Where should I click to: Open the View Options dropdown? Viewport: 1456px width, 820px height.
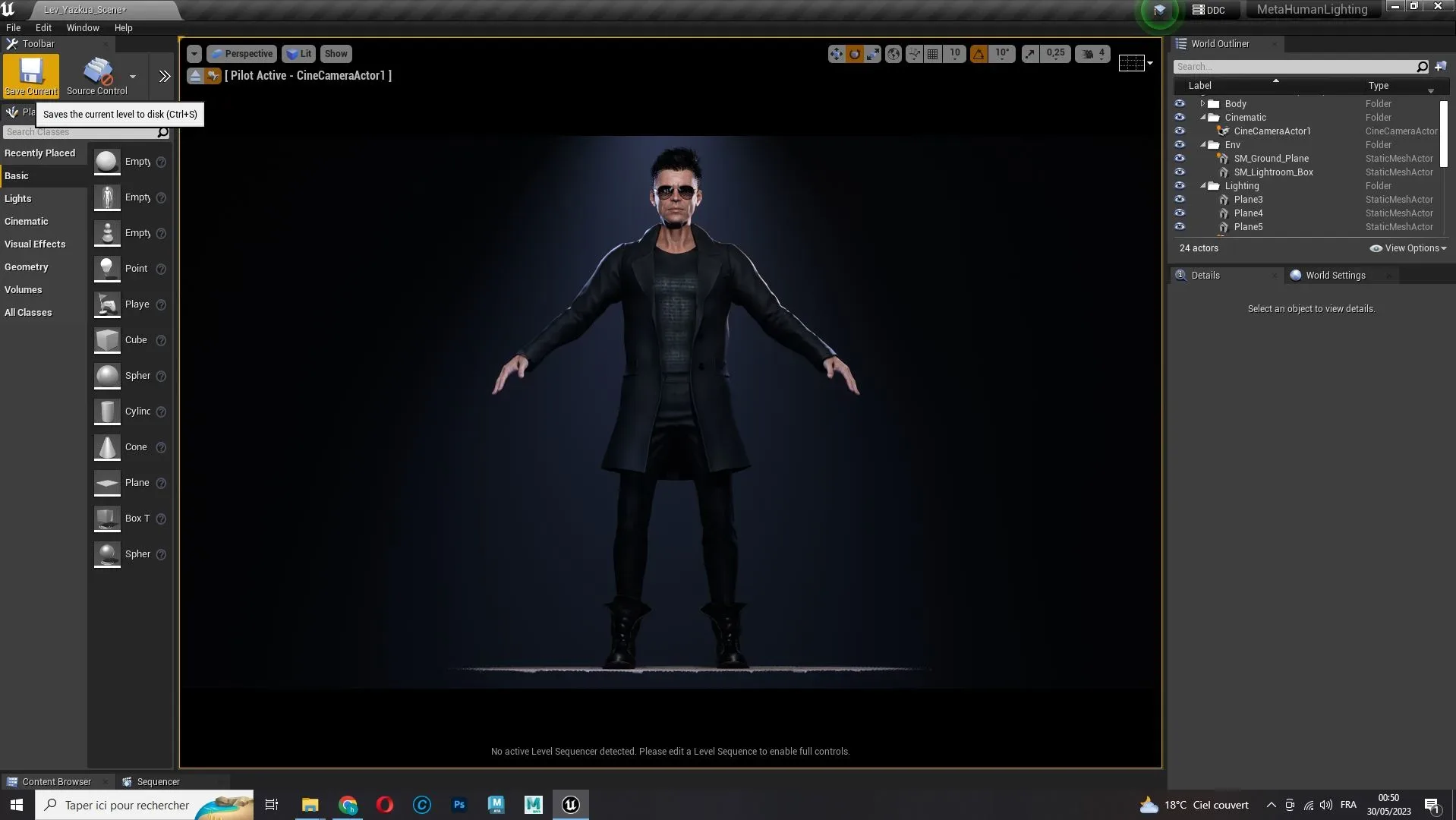[1408, 248]
